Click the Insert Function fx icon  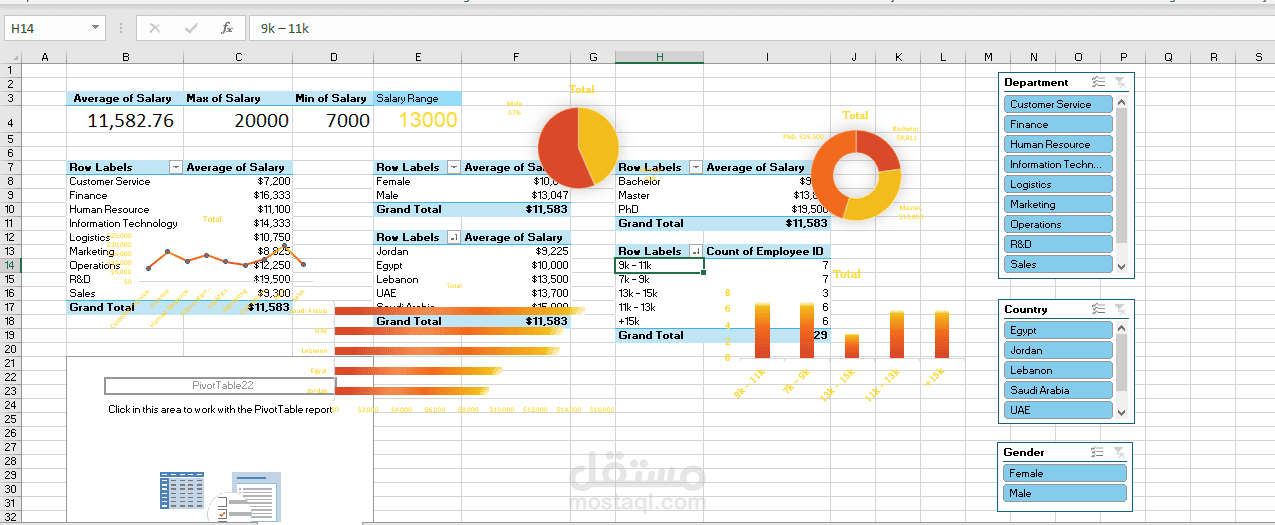[227, 28]
